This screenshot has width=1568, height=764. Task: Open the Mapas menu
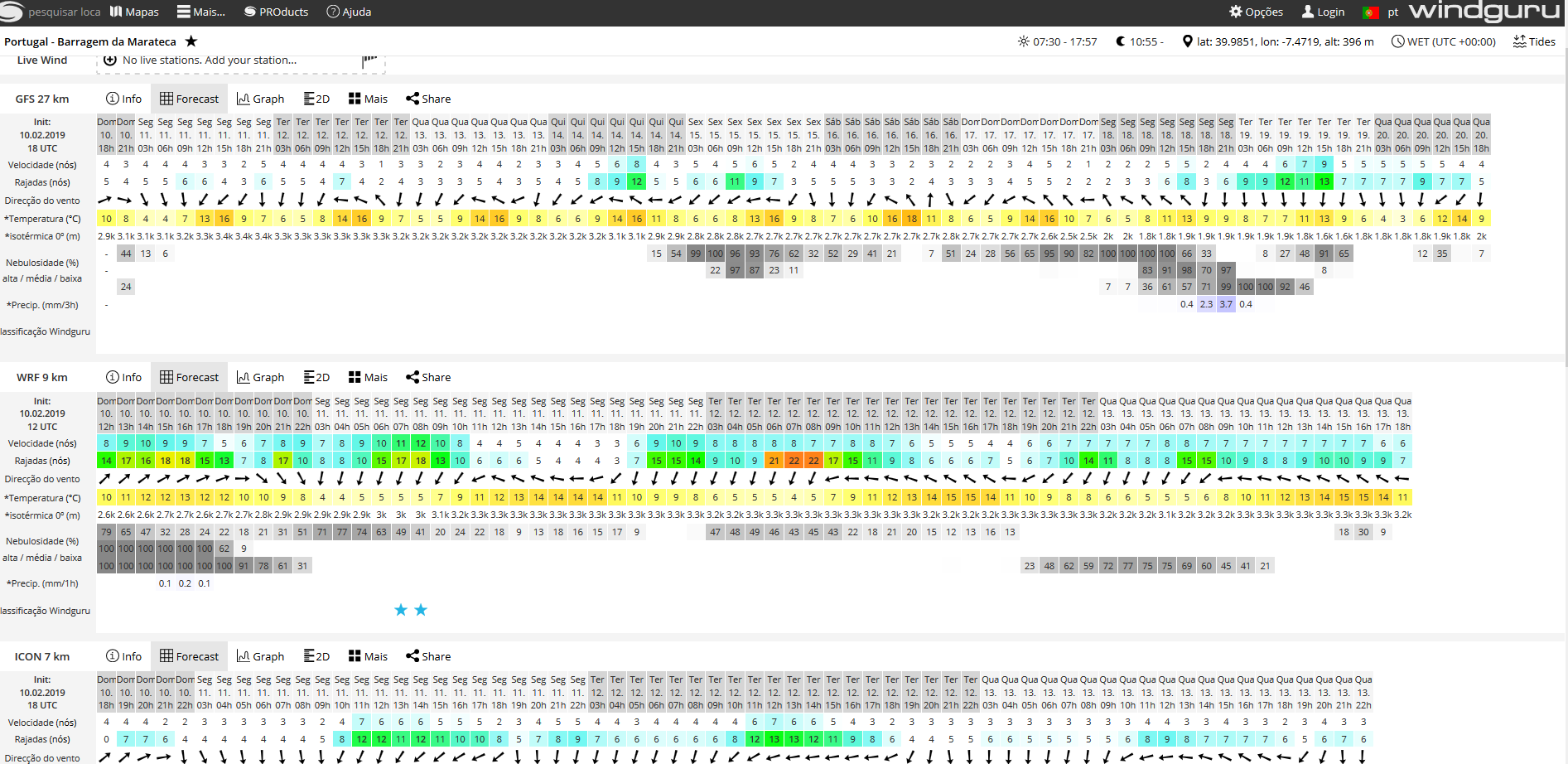[x=133, y=12]
